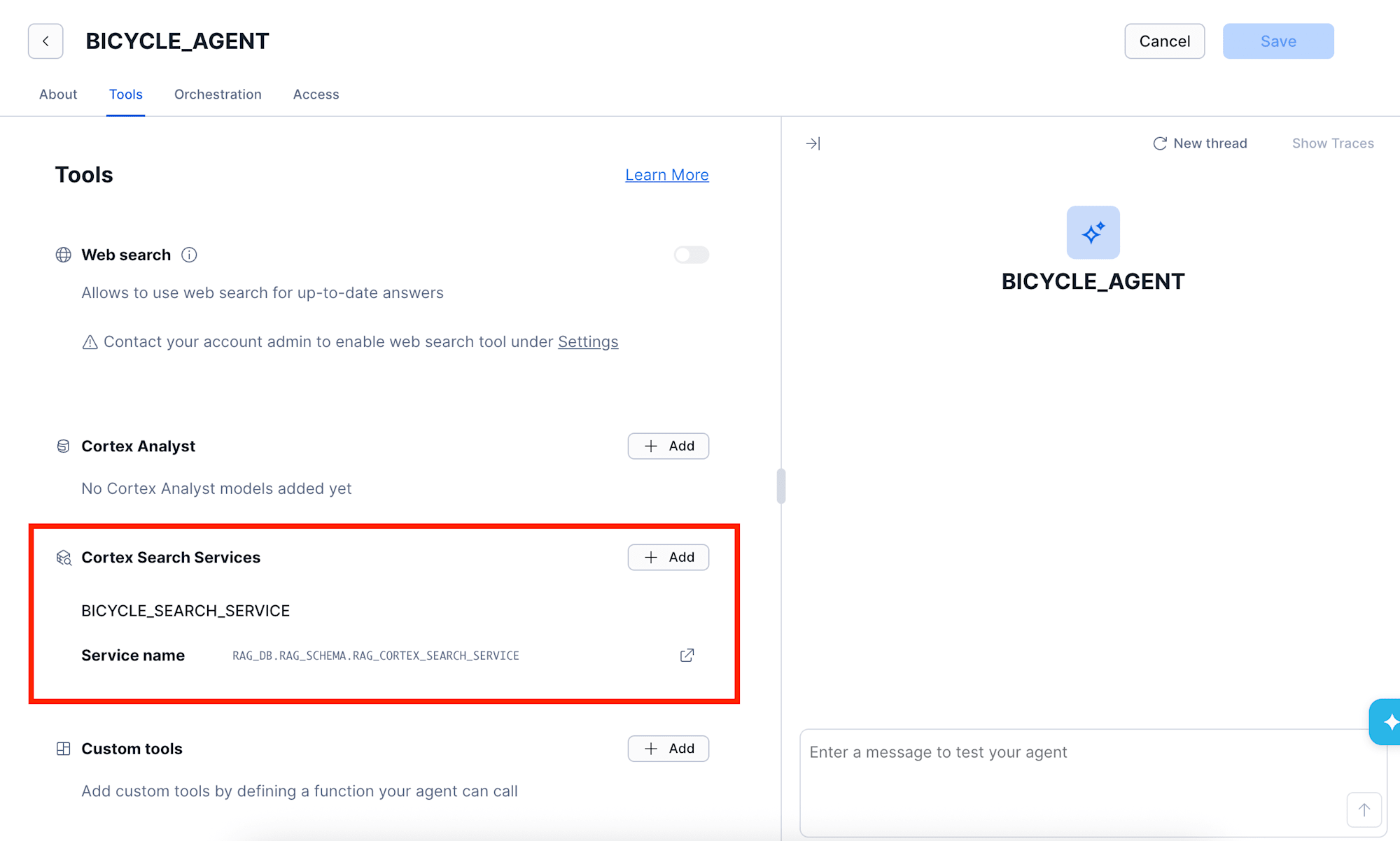
Task: Start a New thread in the test panel
Action: tap(1200, 143)
